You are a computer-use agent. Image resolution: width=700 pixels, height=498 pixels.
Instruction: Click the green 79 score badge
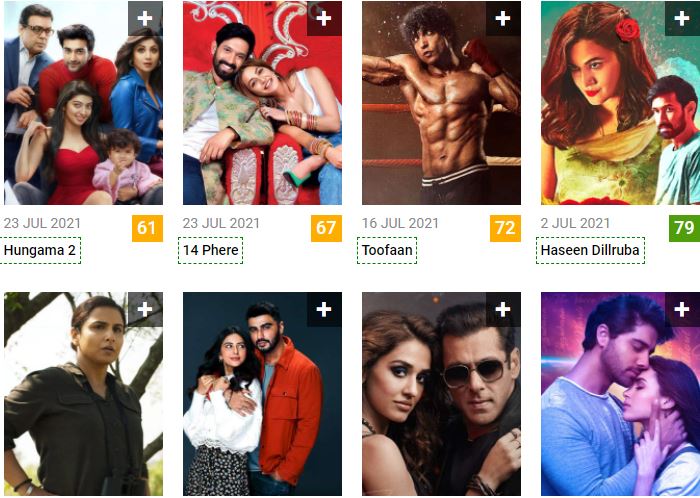pyautogui.click(x=684, y=228)
